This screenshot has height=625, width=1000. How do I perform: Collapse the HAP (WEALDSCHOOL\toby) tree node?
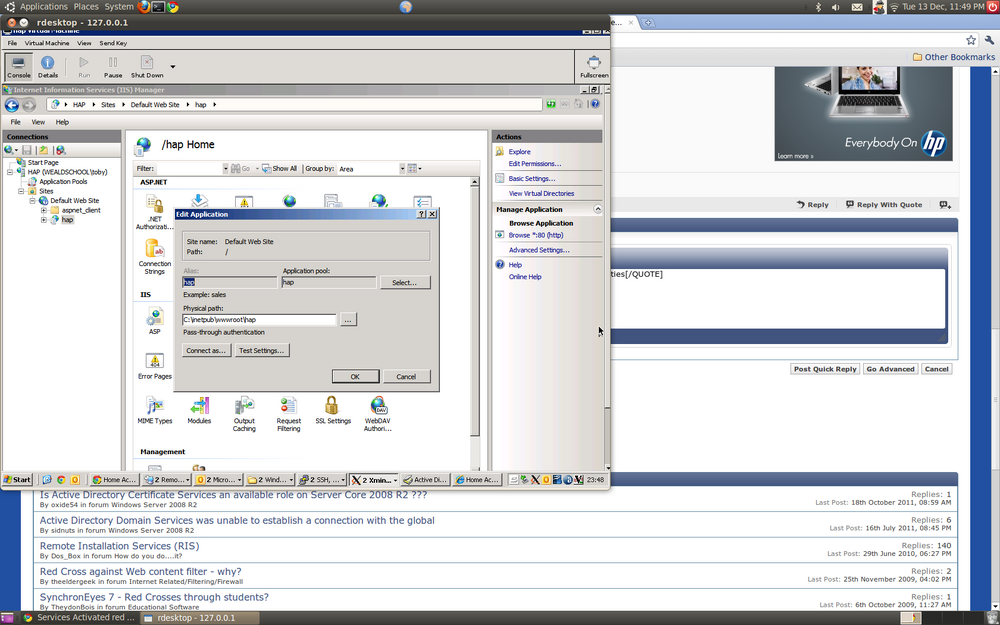[10, 172]
